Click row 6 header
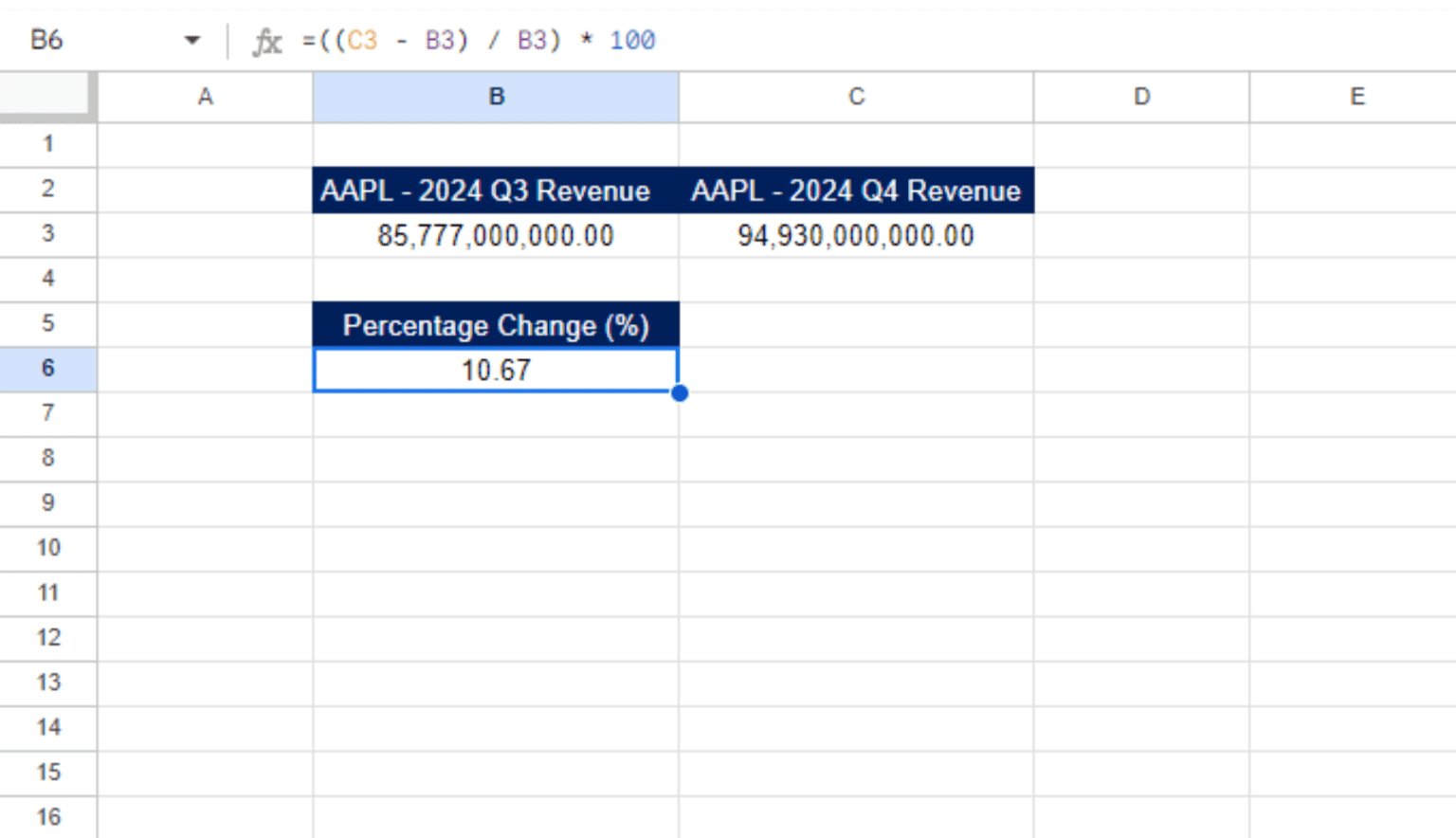1456x838 pixels. [48, 368]
